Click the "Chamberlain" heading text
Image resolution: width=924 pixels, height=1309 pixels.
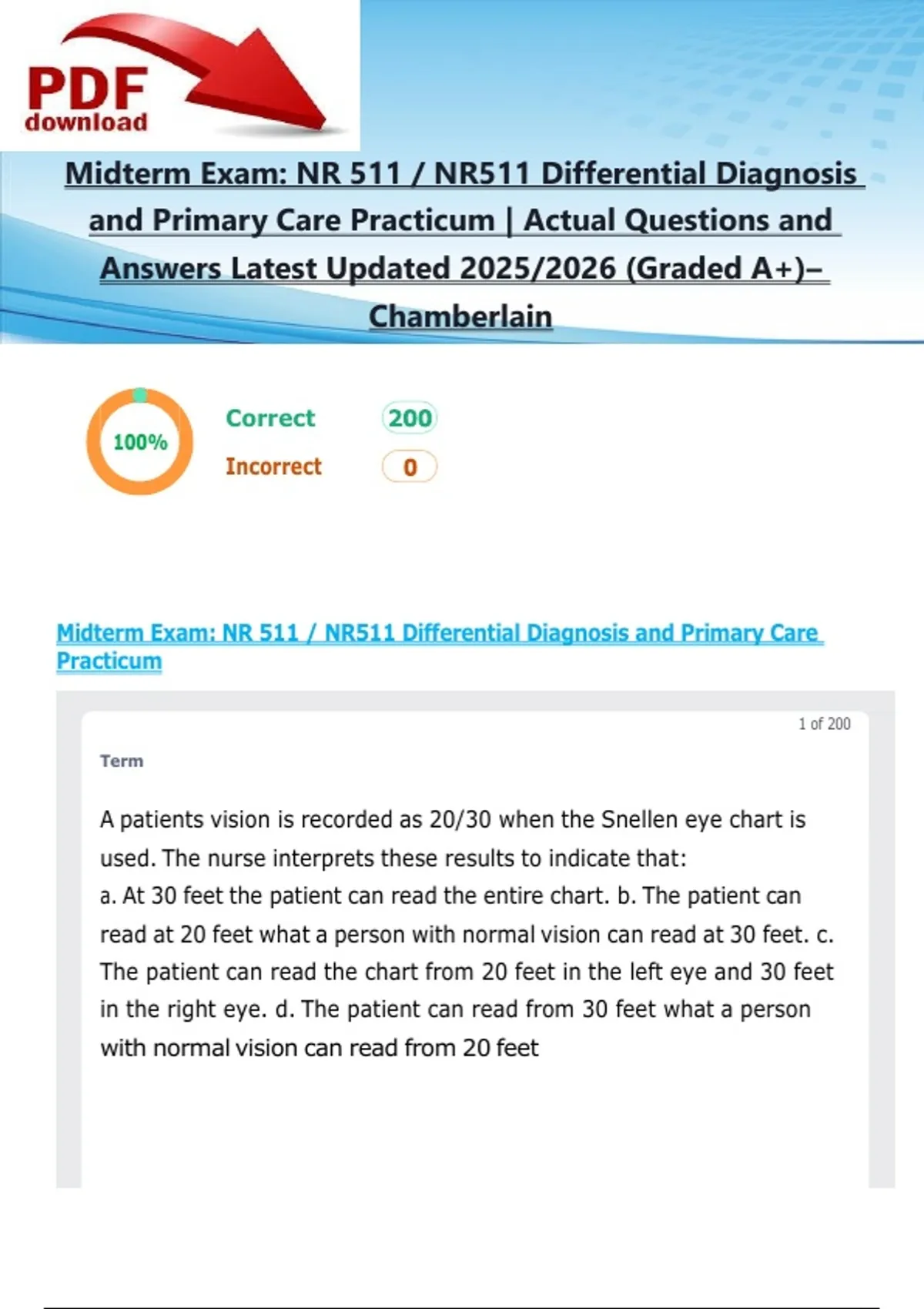tap(460, 316)
